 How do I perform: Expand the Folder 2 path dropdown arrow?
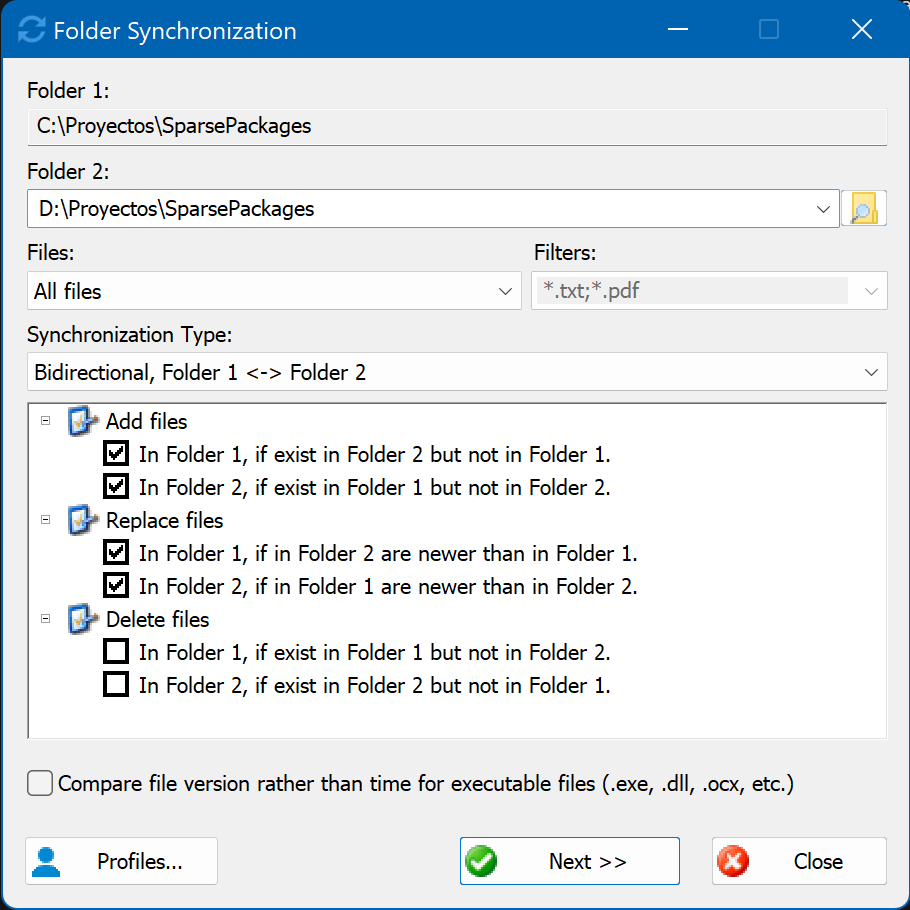[822, 209]
